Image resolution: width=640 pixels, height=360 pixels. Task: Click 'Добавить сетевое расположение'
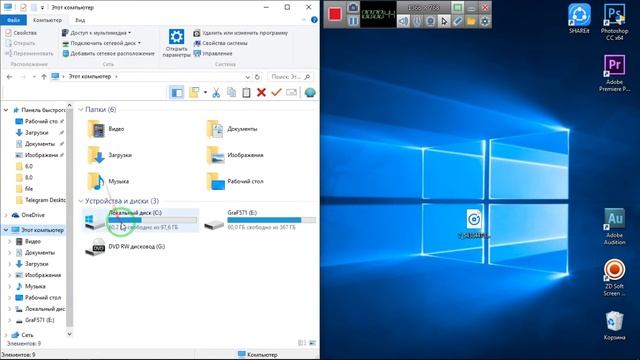point(108,53)
